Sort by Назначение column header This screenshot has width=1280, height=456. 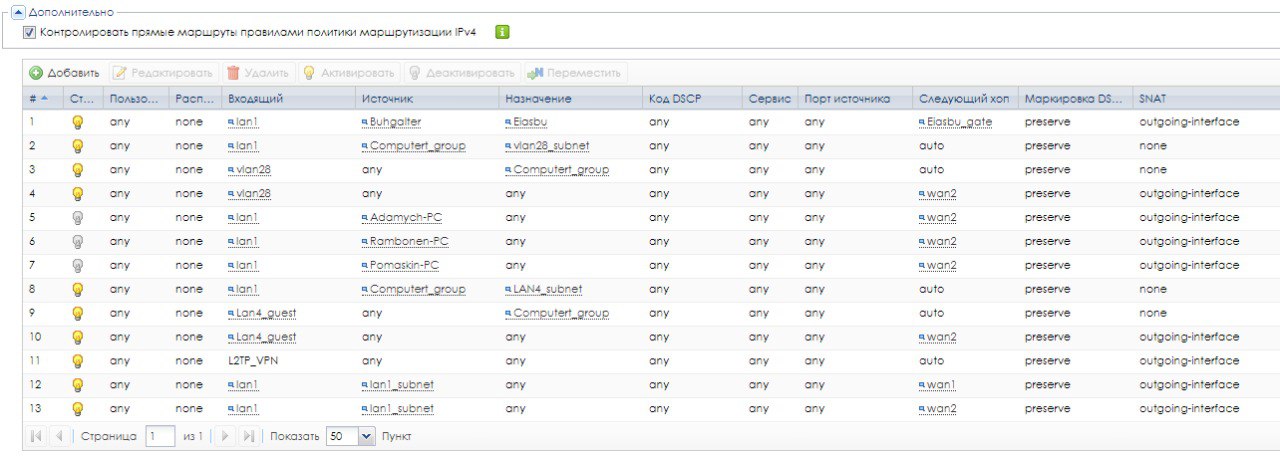click(x=570, y=99)
